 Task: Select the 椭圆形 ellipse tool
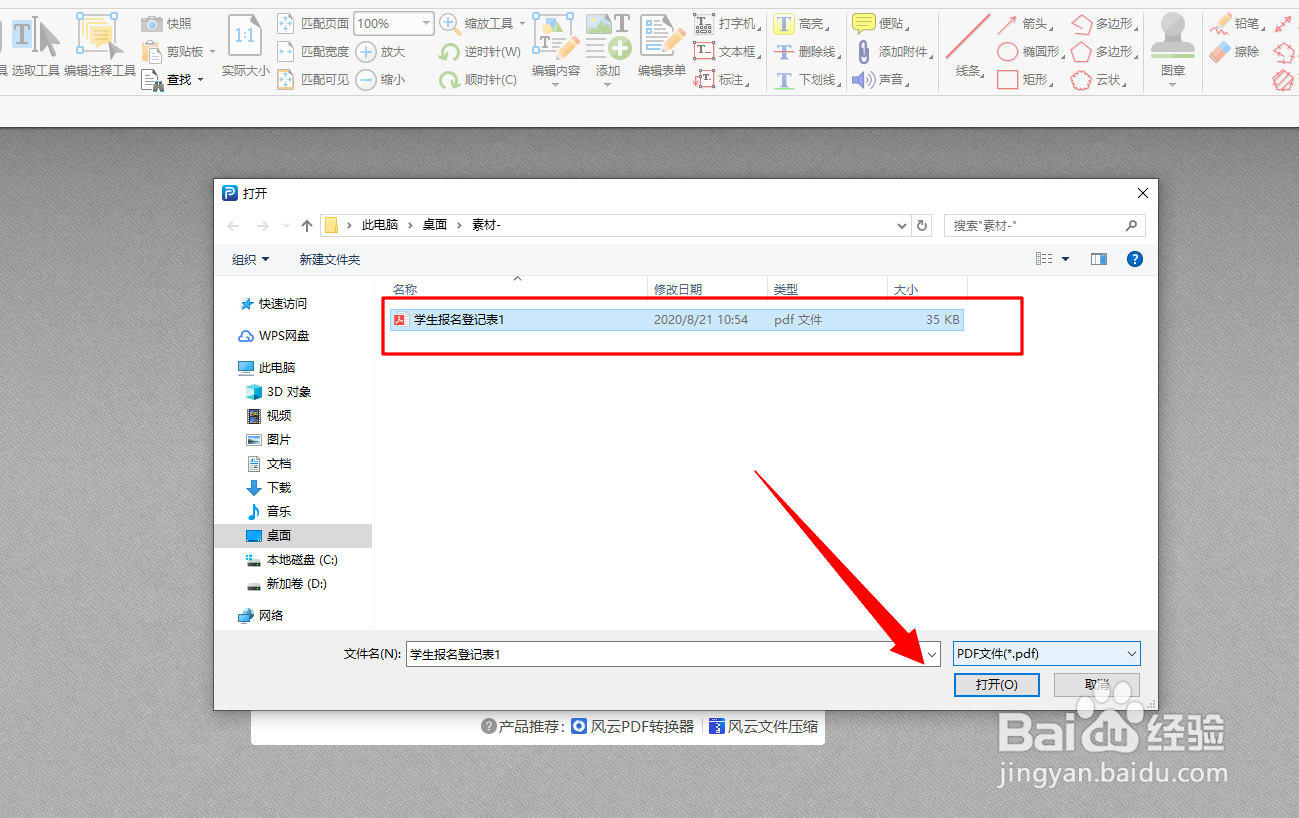[1030, 51]
